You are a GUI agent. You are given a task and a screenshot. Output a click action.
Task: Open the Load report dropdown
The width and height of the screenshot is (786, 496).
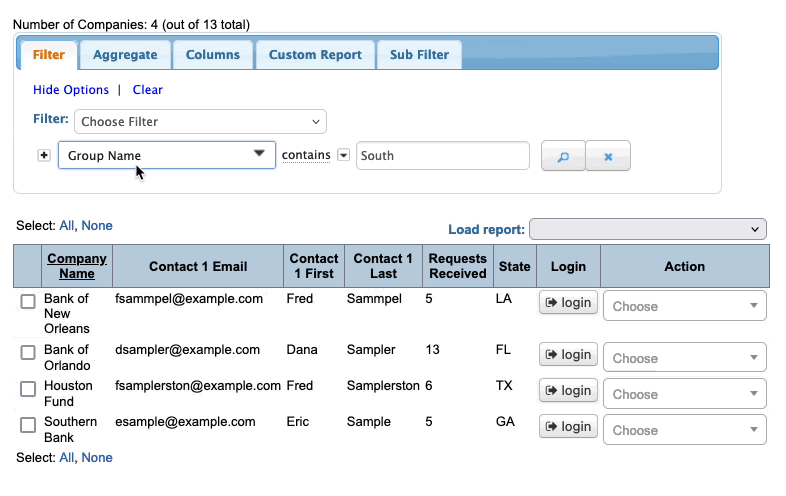[x=647, y=230]
